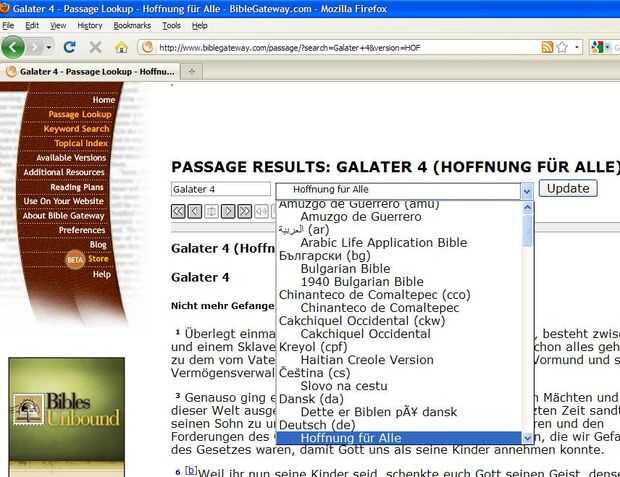
Task: Open a new tab with plus button
Action: (x=192, y=72)
